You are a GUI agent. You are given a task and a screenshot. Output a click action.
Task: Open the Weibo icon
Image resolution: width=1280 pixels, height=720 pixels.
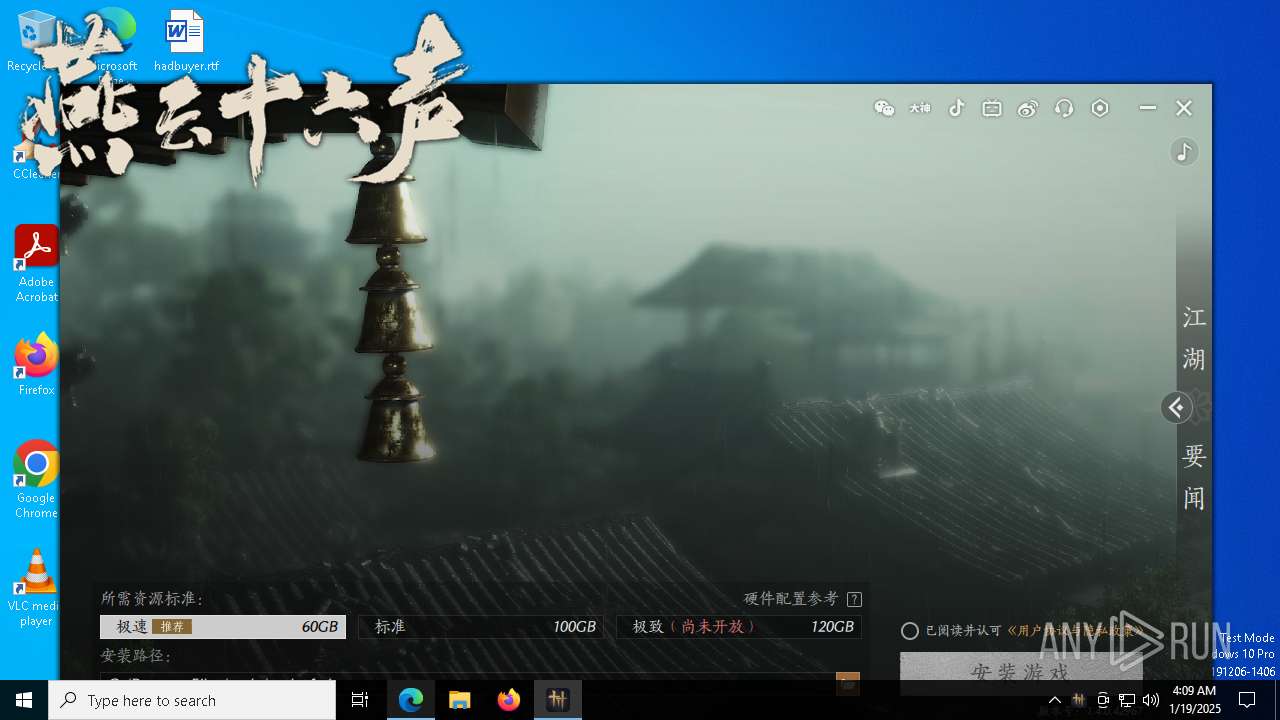click(x=1028, y=108)
